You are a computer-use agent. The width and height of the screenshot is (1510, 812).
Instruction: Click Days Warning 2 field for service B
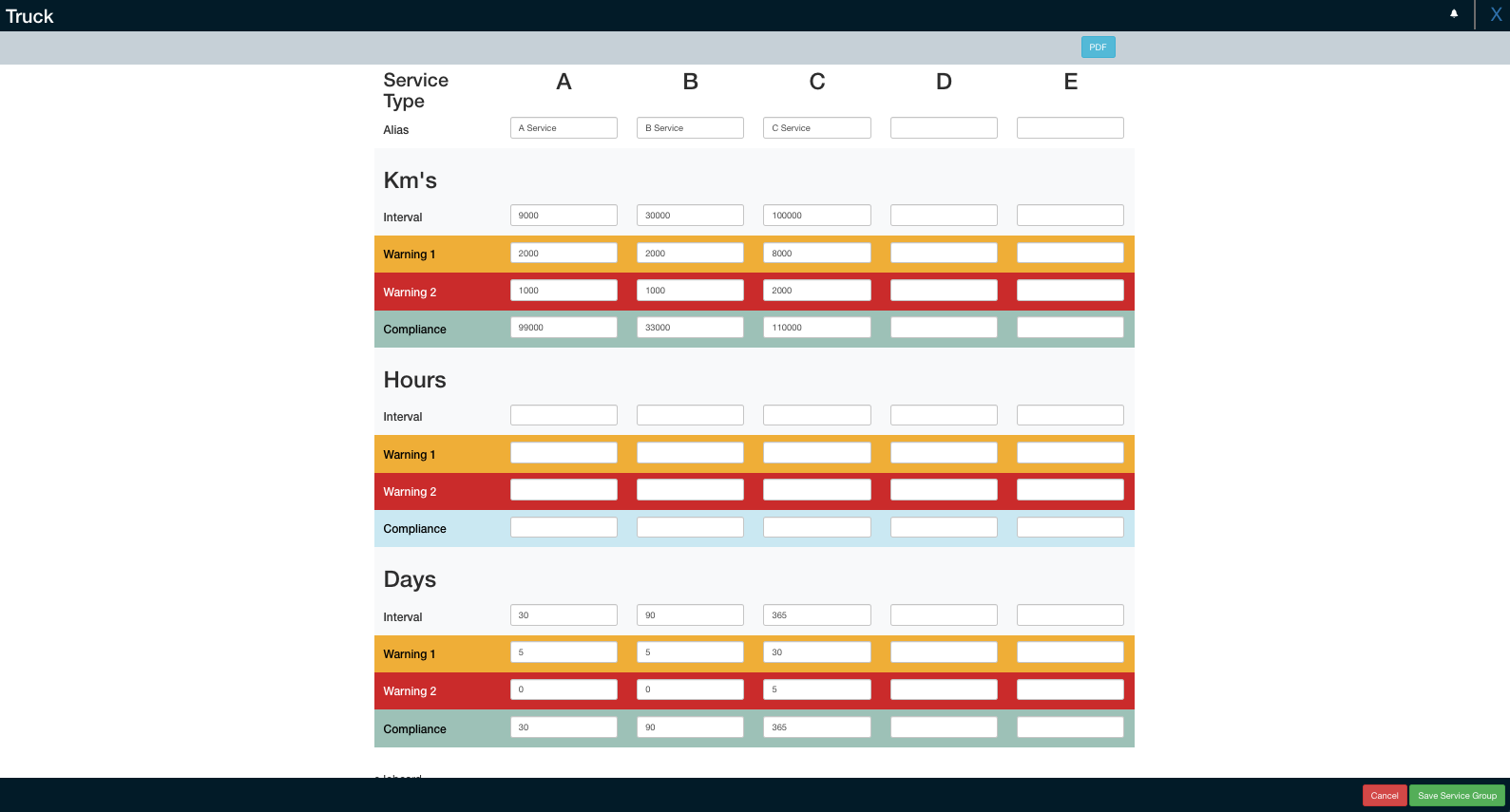[690, 689]
